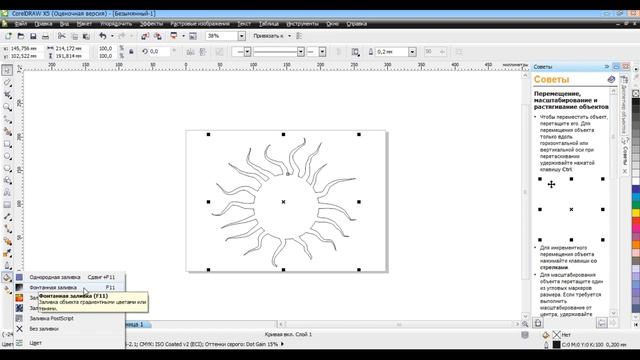The width and height of the screenshot is (640, 360).
Task: Select the Ellipse tool
Action: (x=7, y=156)
